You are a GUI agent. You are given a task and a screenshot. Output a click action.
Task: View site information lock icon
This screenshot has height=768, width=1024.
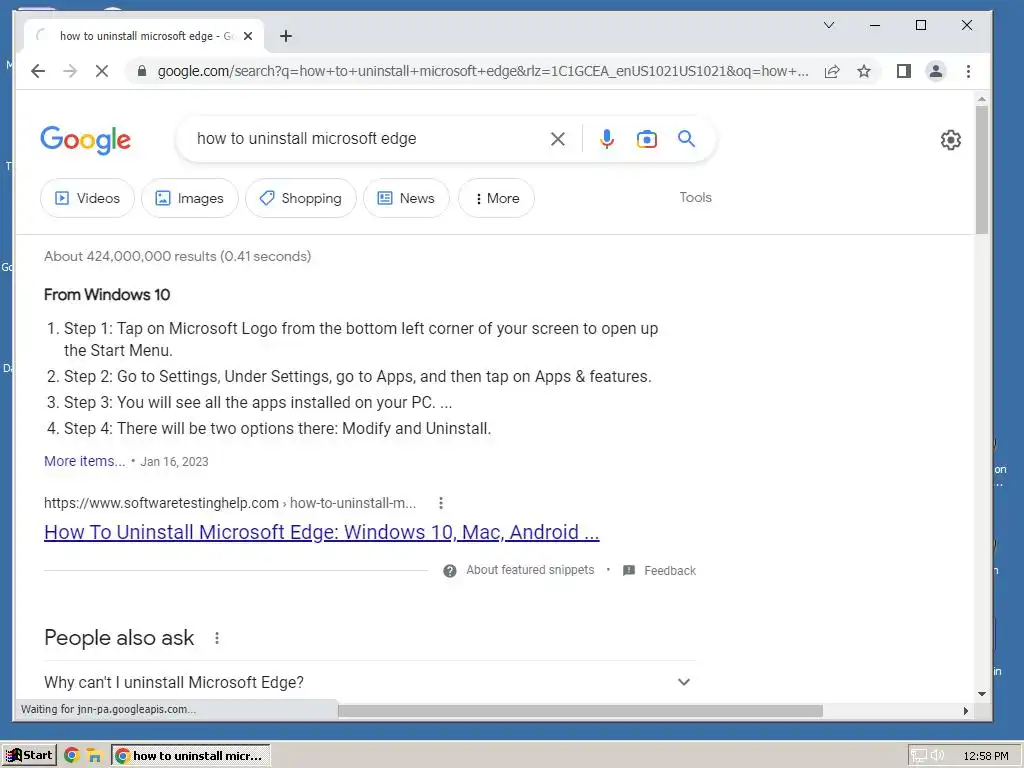[142, 71]
